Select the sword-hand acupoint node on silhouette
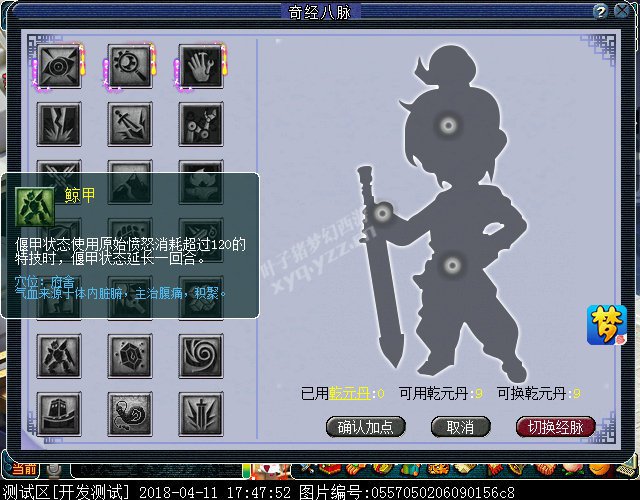The image size is (640, 500). 382,213
